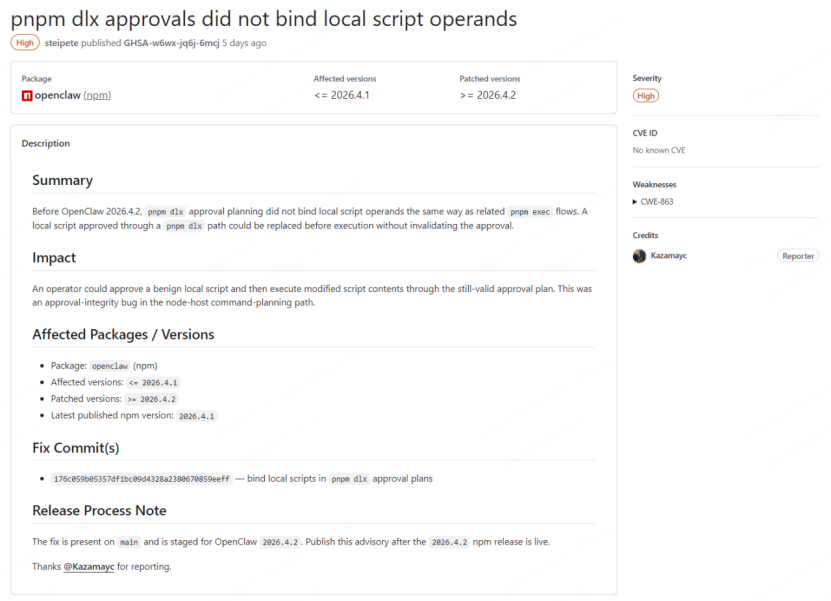This screenshot has height=601, width=831.
Task: Click the Release Process Note heading
Action: (99, 511)
